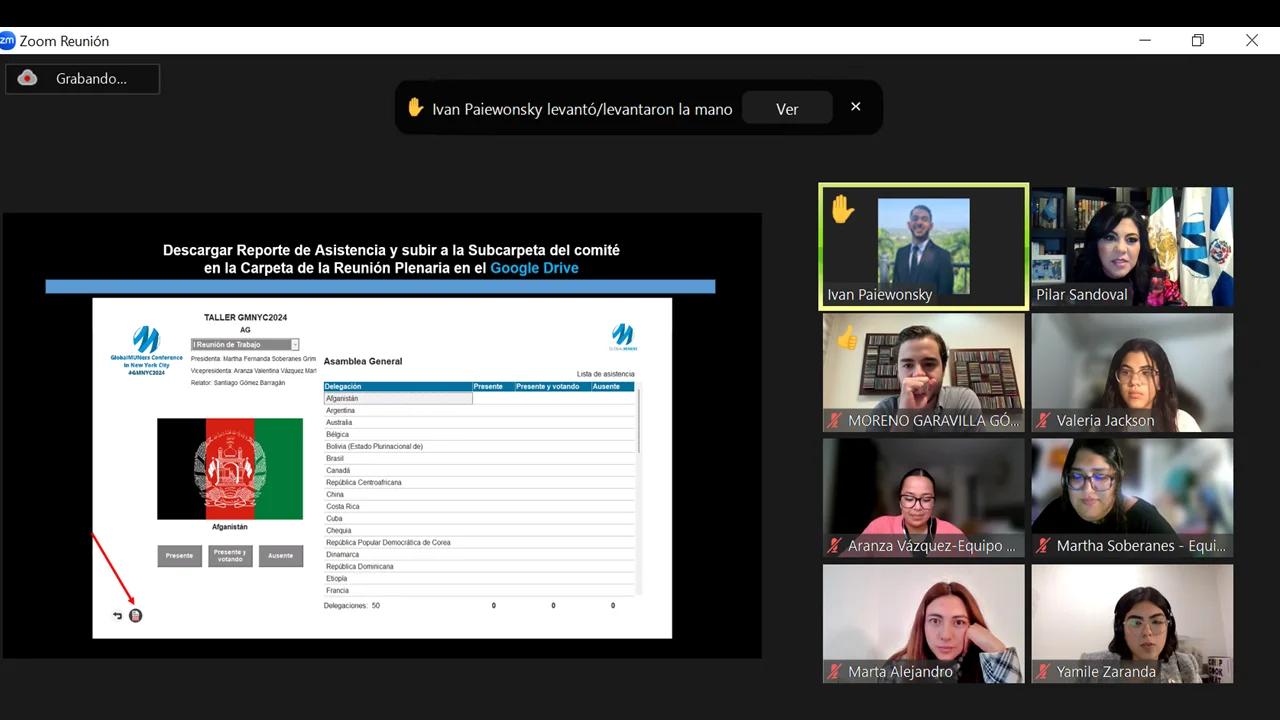
Task: Click thumbs up reaction on Moreno Garavilla
Action: (848, 338)
